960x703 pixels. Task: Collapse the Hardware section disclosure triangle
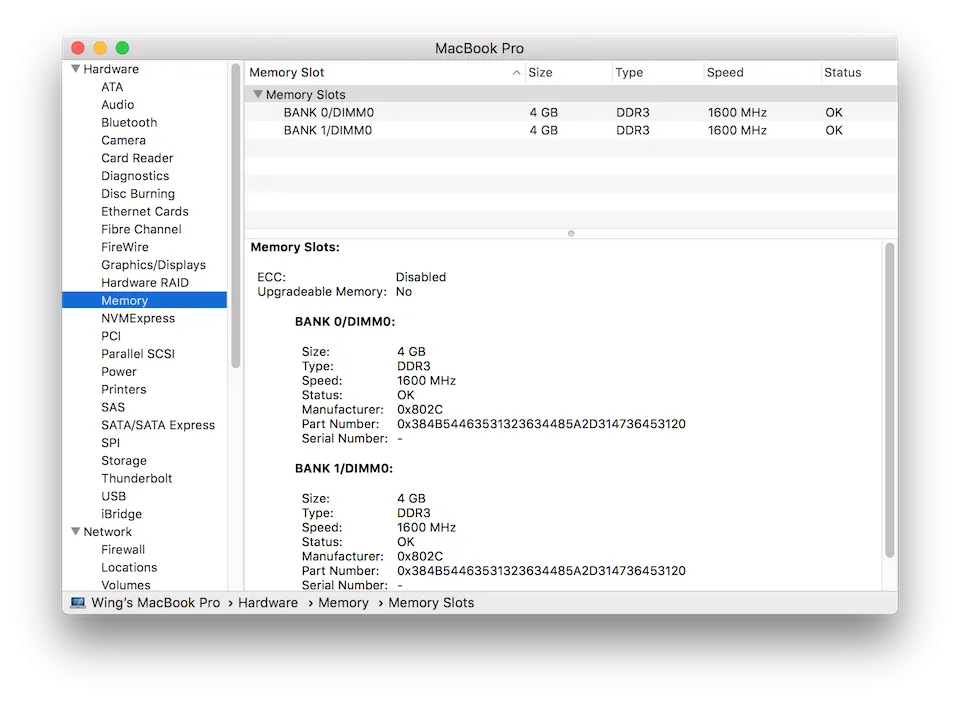pos(75,68)
